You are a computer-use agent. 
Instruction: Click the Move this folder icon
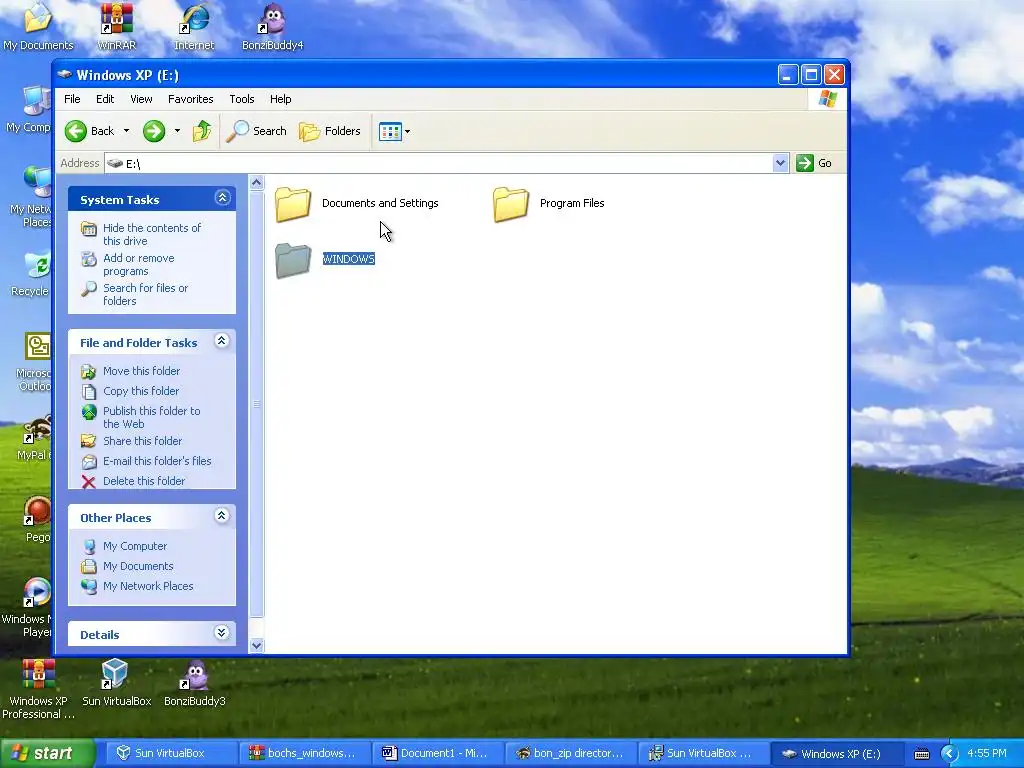click(x=89, y=372)
